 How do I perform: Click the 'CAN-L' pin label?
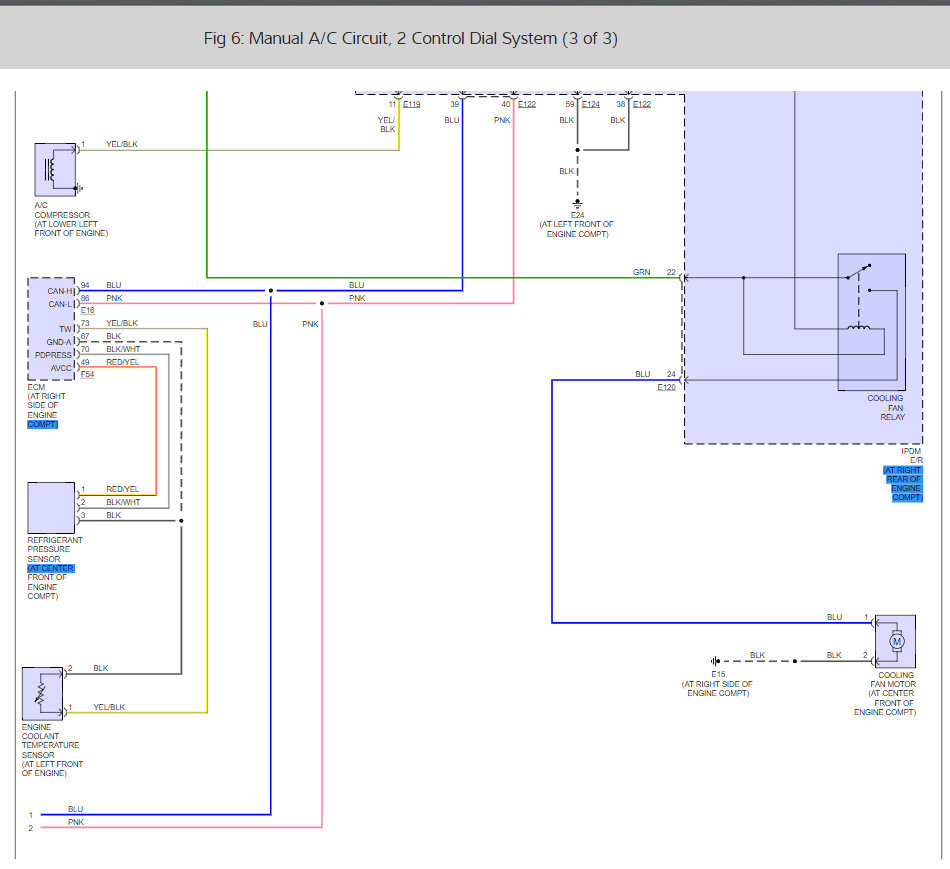pyautogui.click(x=60, y=304)
